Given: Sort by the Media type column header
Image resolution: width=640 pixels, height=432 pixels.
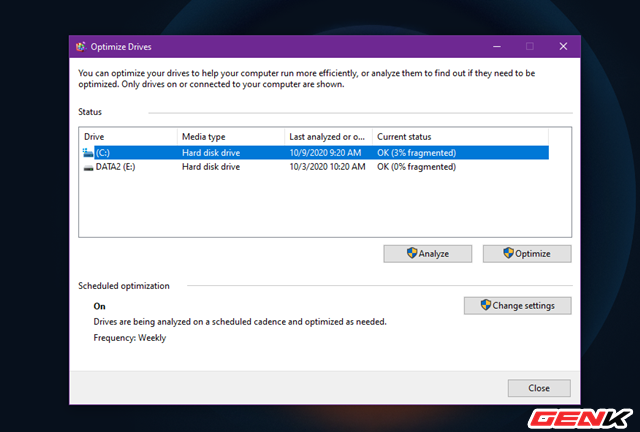Looking at the screenshot, I should coord(230,136).
